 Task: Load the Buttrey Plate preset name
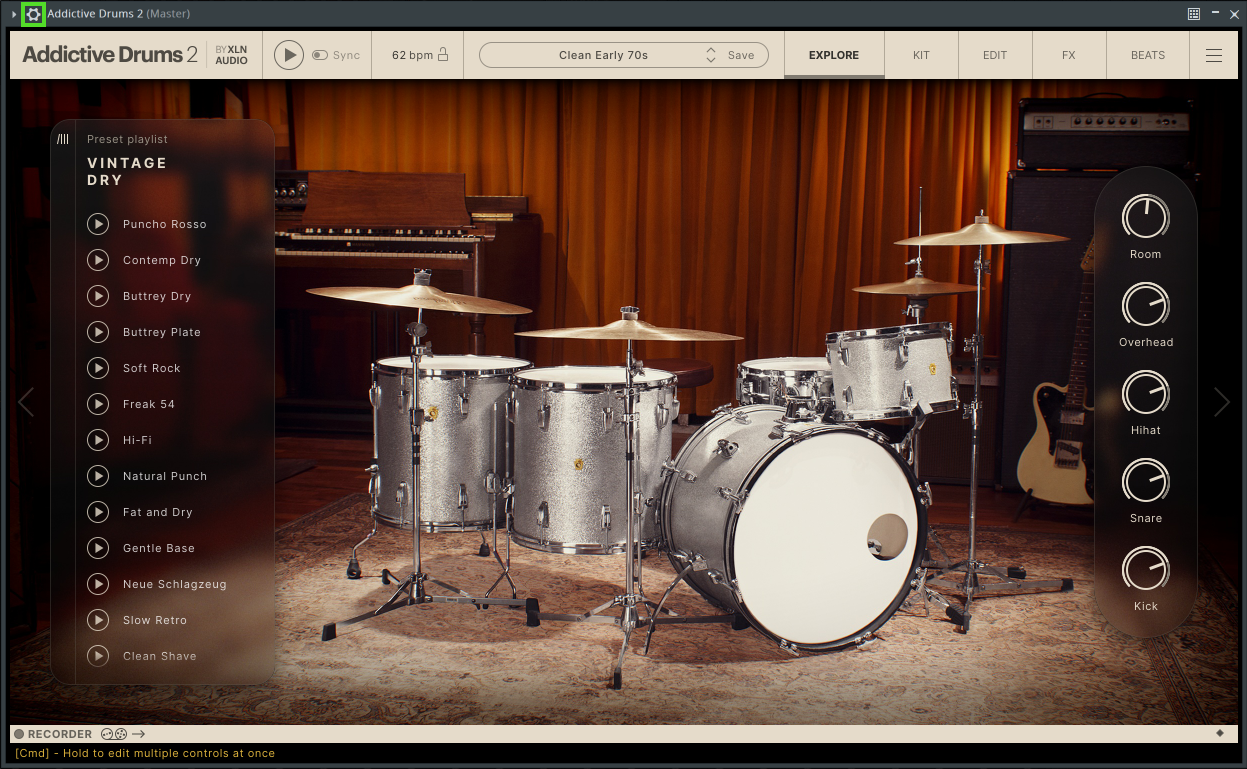coord(162,332)
